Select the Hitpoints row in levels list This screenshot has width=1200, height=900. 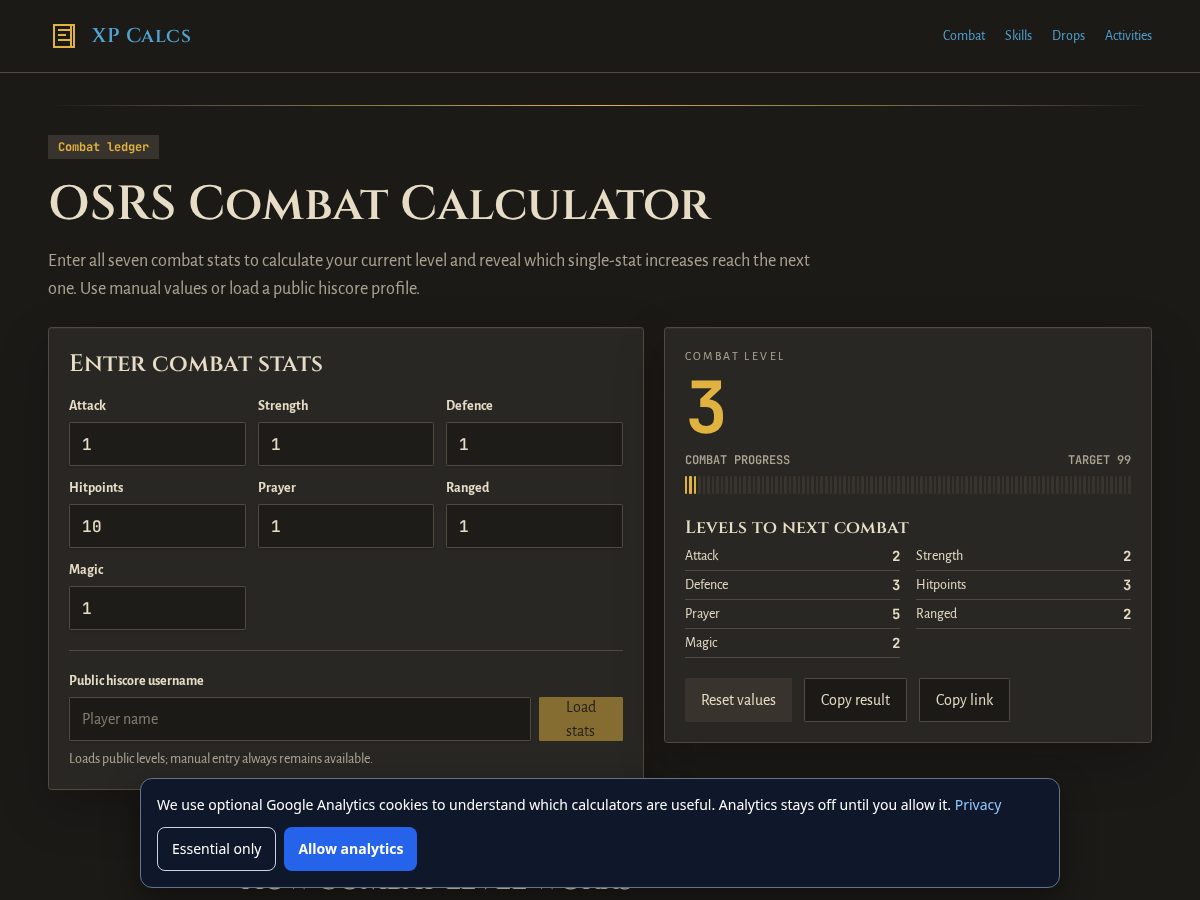click(x=1023, y=585)
